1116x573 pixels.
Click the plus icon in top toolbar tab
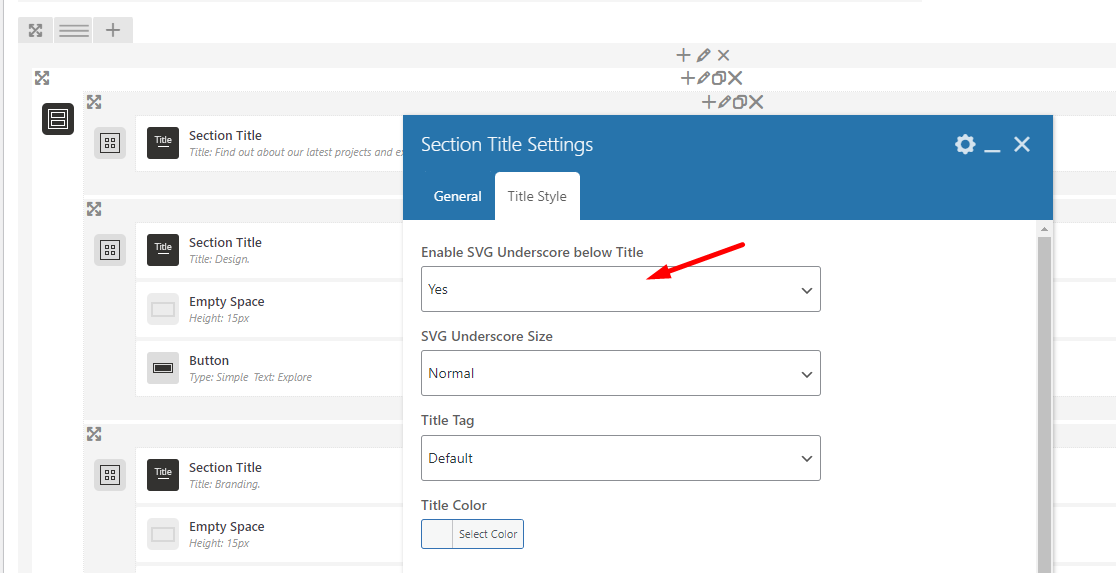113,30
